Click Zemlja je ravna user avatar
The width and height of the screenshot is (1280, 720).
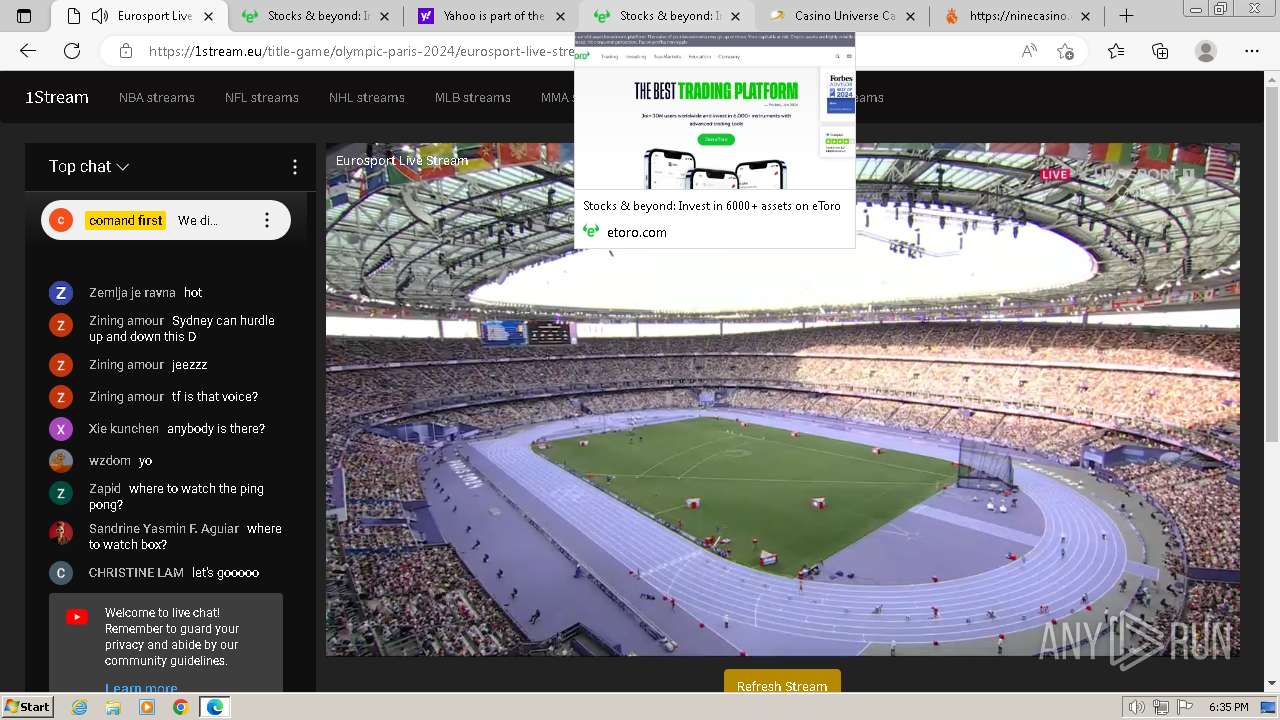61,293
